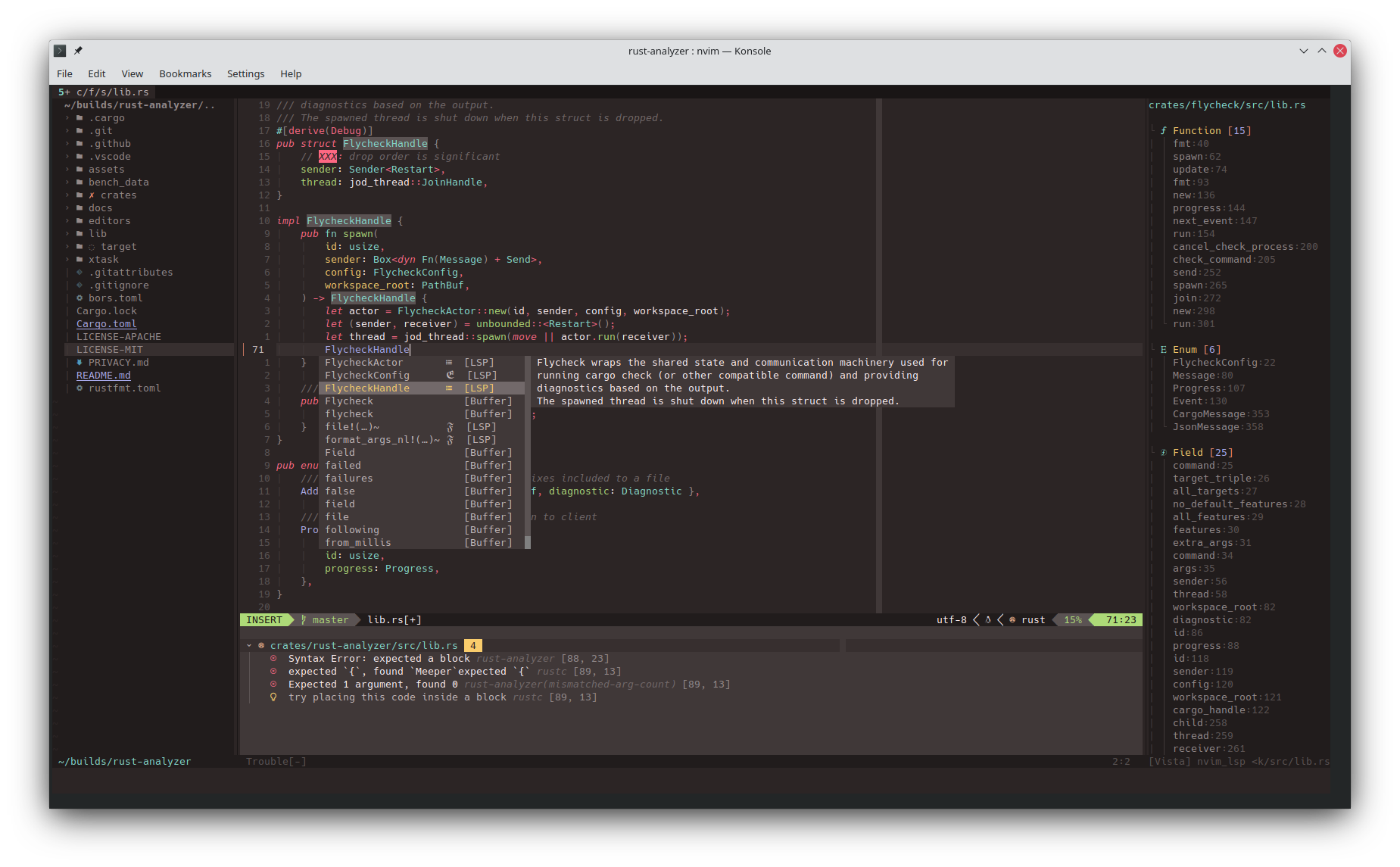Choose the from_millis completion entry

click(x=422, y=543)
